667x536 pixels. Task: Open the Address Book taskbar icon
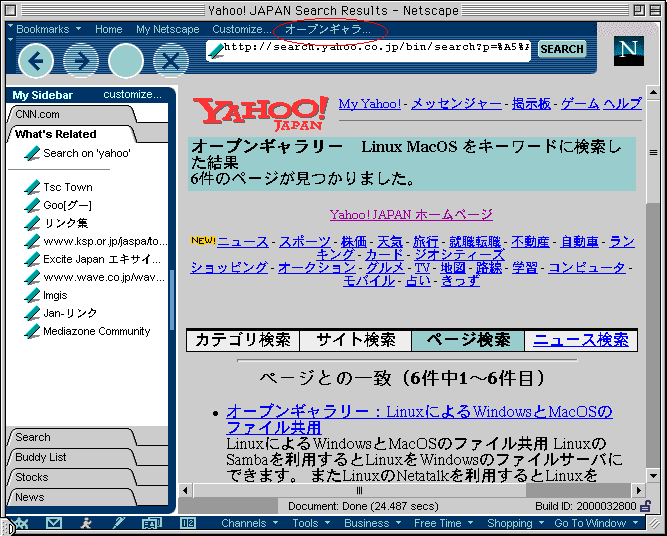[152, 523]
